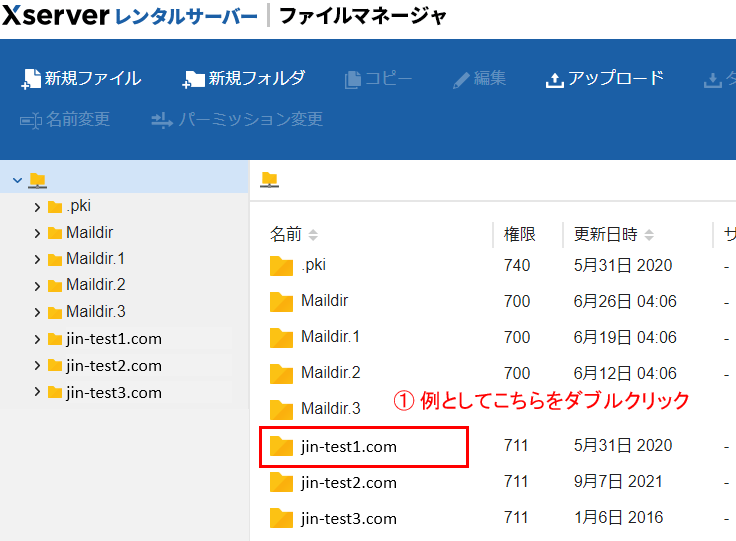Click 編集 toolbar label
The image size is (736, 541).
(490, 78)
